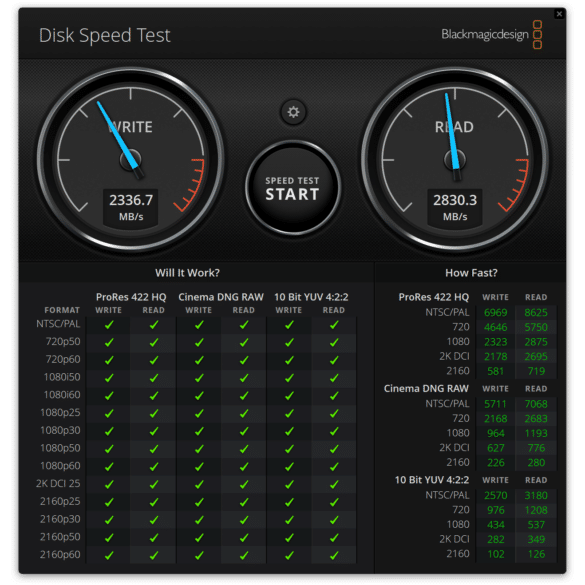Click 2K DCI 25 ProRes read checkmark
This screenshot has width=585, height=585.
tap(153, 484)
